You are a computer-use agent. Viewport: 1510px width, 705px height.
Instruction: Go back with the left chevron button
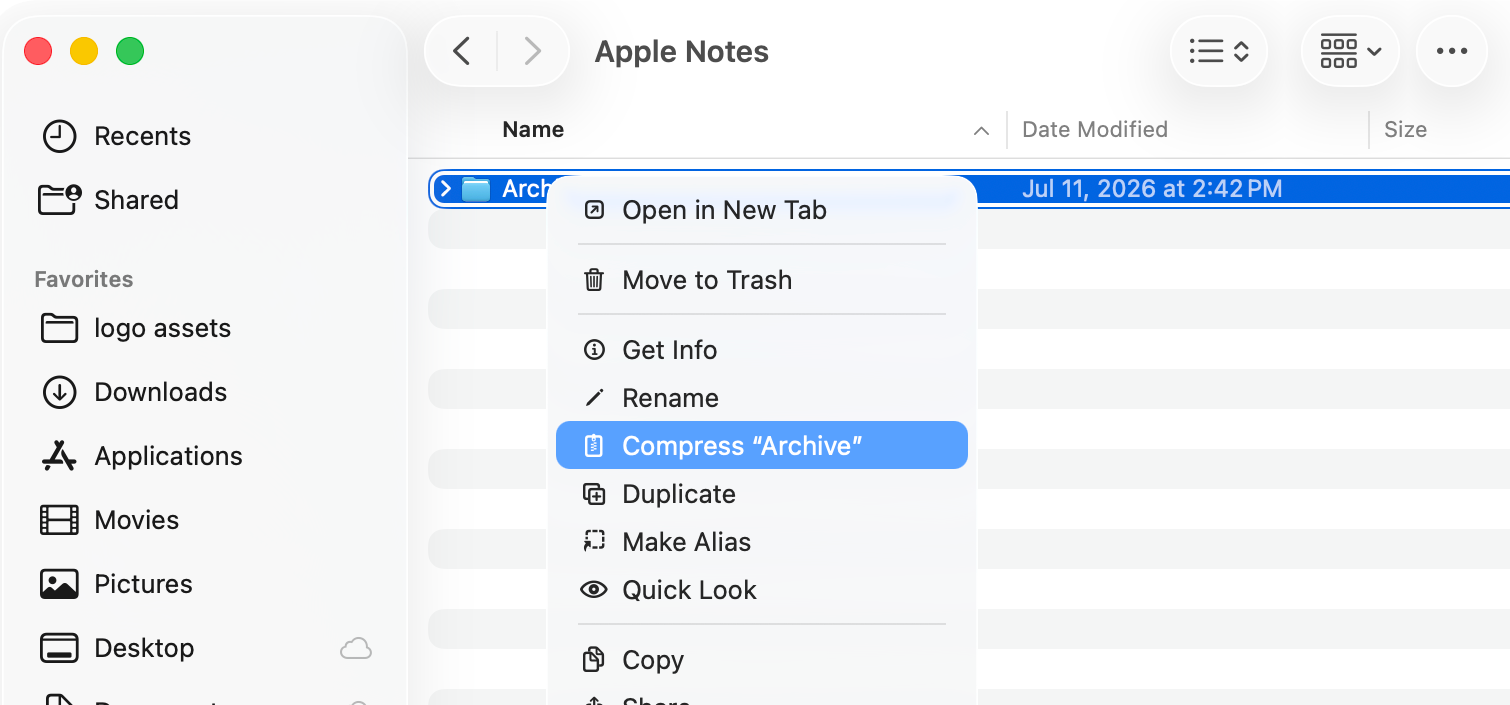[462, 51]
